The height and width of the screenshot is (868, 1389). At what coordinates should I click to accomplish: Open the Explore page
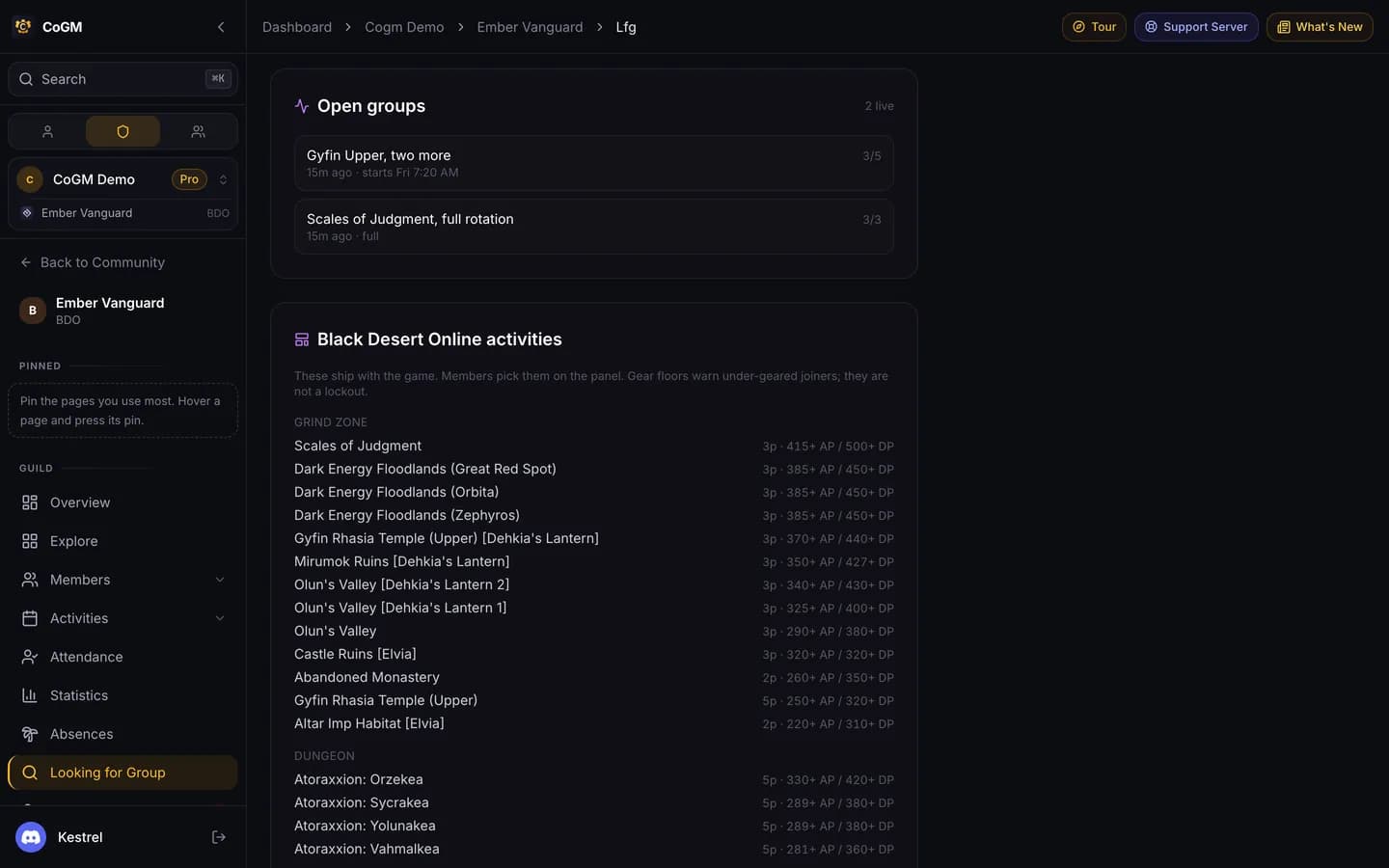[x=123, y=541]
